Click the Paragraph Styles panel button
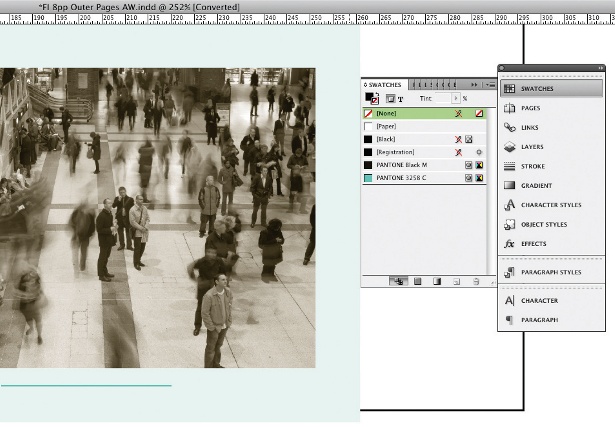 (550, 272)
